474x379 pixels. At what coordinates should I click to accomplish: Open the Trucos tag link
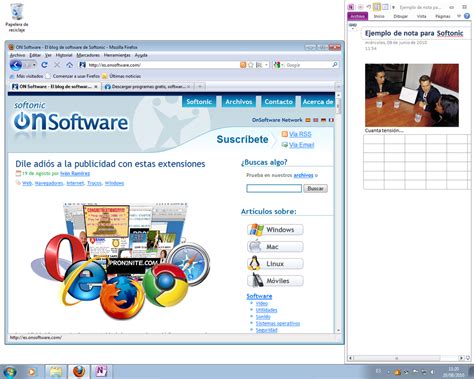tap(94, 183)
